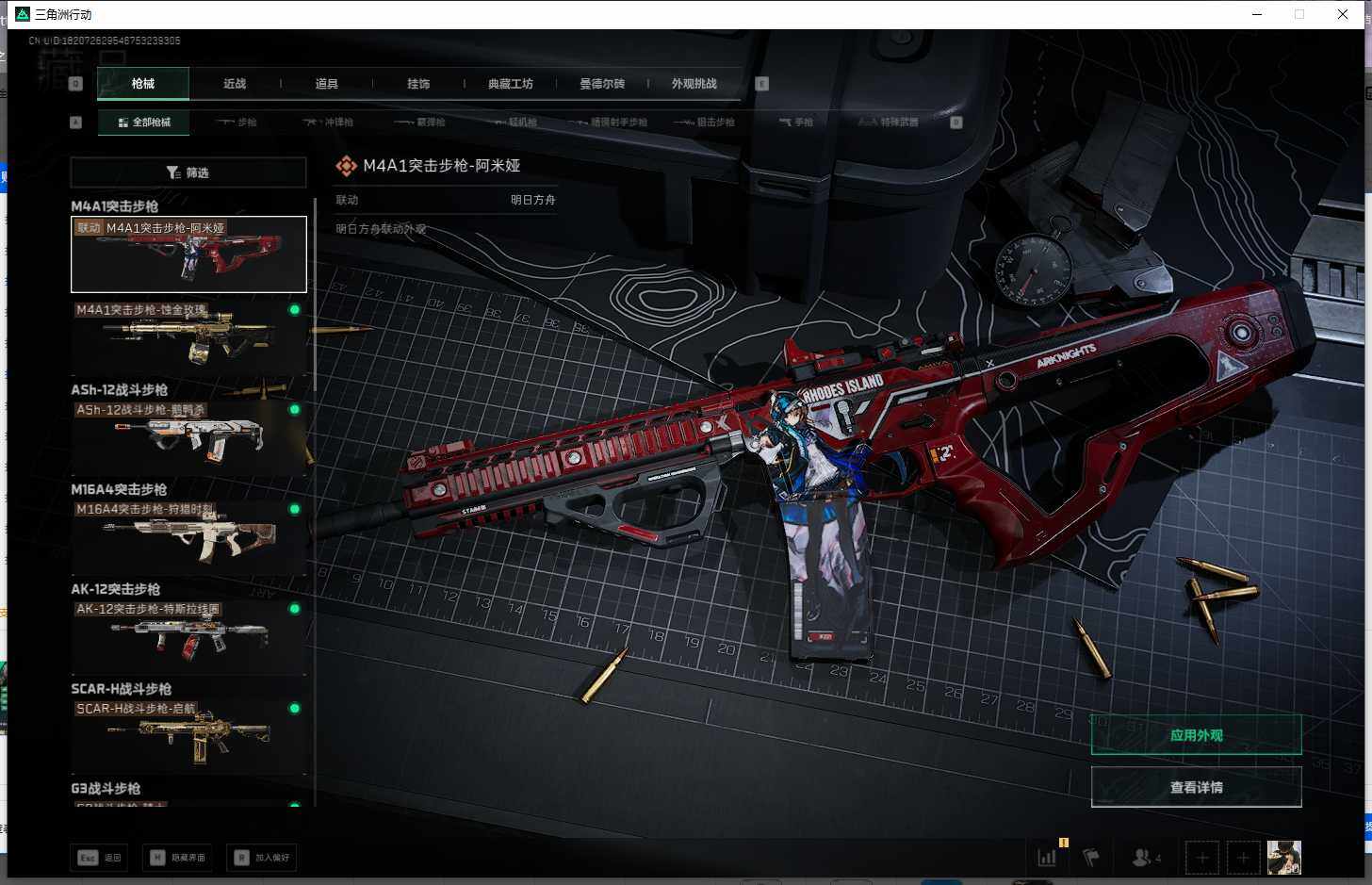Click the M4A1突击步枪 group header
This screenshot has height=885, width=1372.
tap(115, 206)
